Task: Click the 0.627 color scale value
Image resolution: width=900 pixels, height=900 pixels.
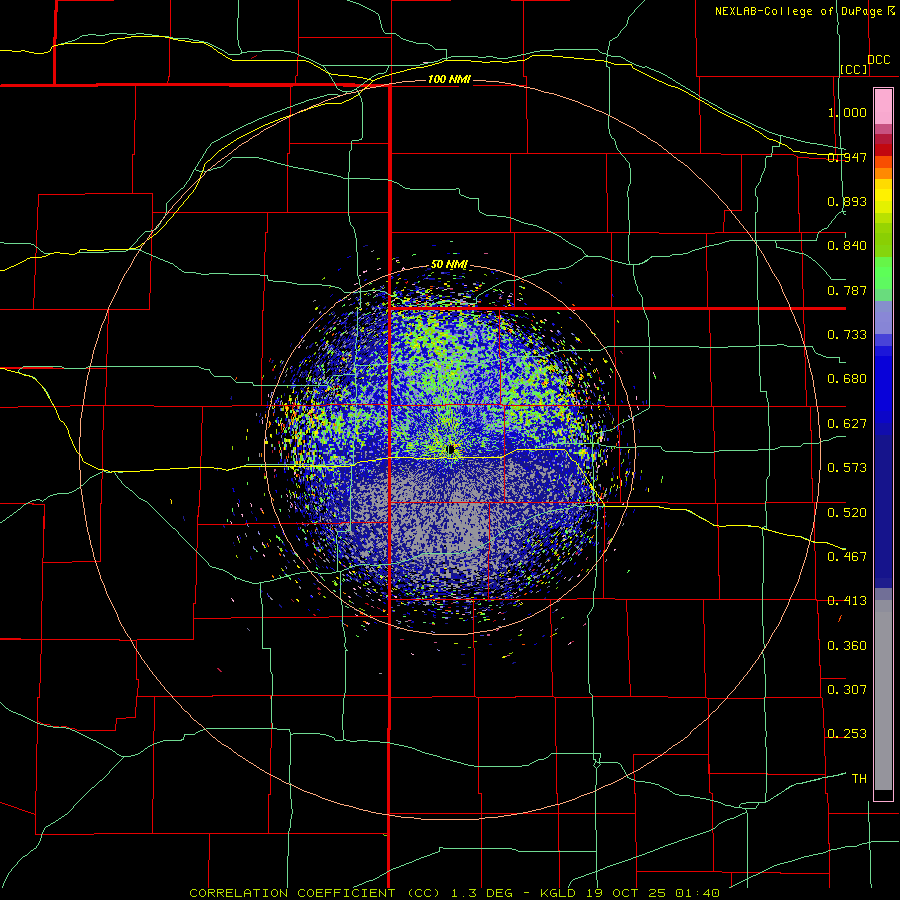Action: [847, 424]
